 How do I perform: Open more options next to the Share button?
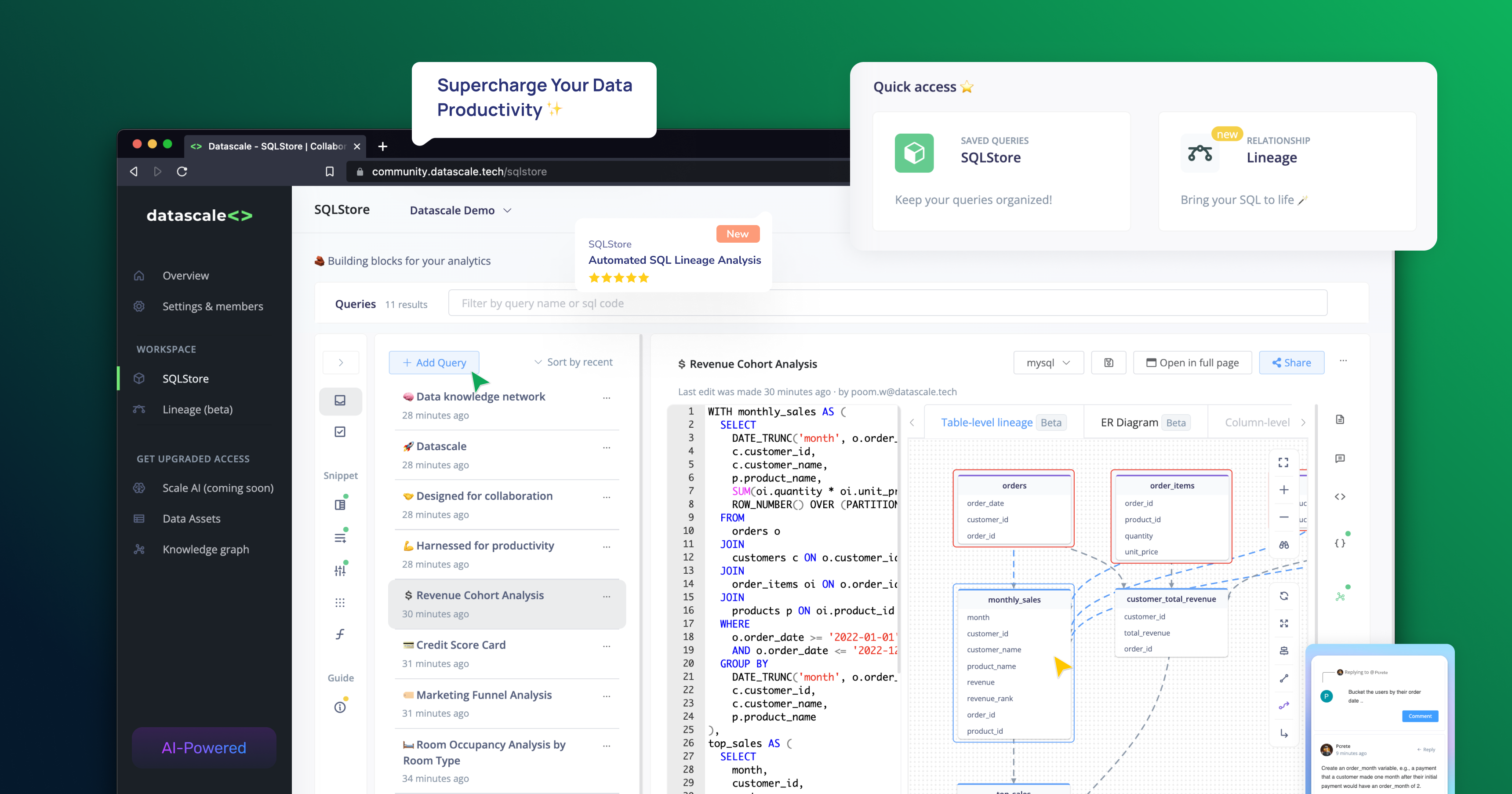(x=1343, y=361)
